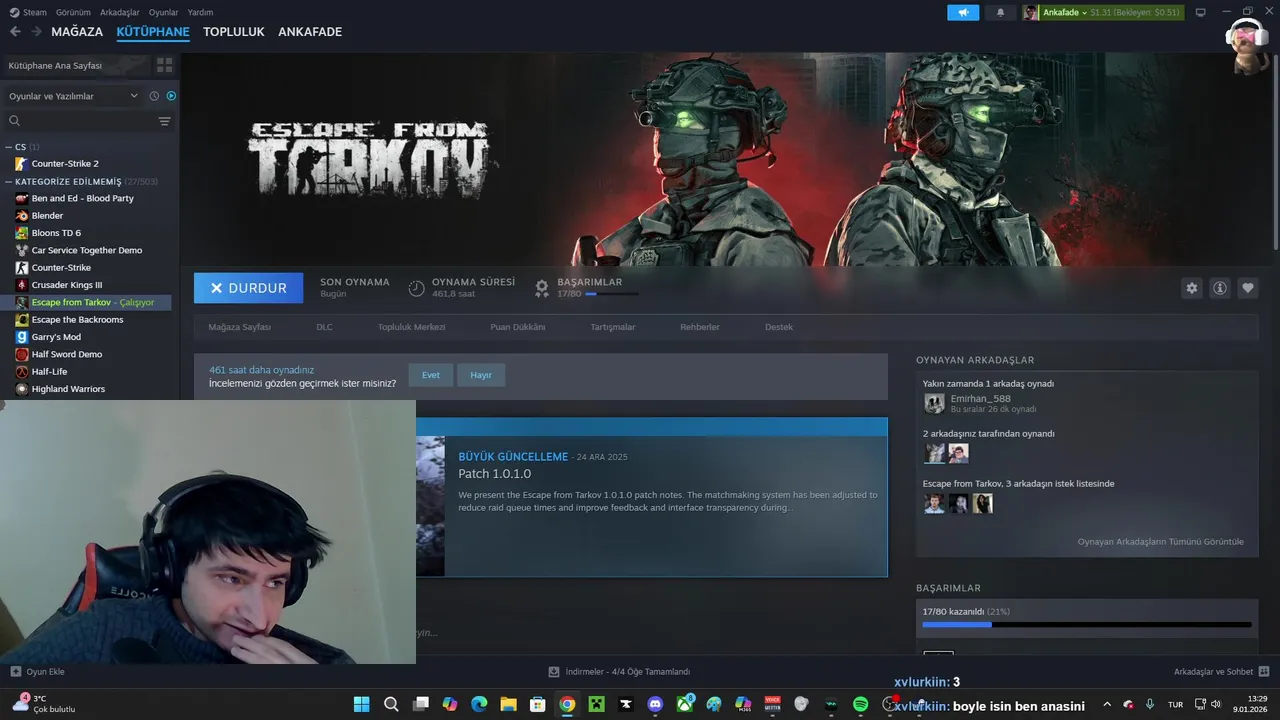Open Spotify from the taskbar
The width and height of the screenshot is (1280, 720).
click(860, 704)
